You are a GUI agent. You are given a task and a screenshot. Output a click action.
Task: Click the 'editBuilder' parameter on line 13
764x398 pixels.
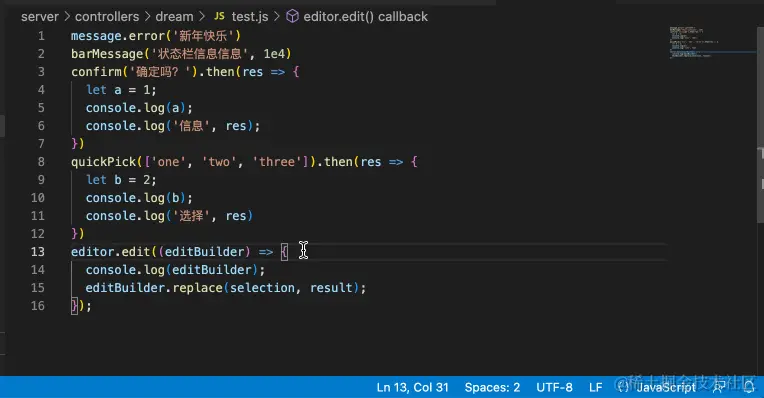click(204, 252)
